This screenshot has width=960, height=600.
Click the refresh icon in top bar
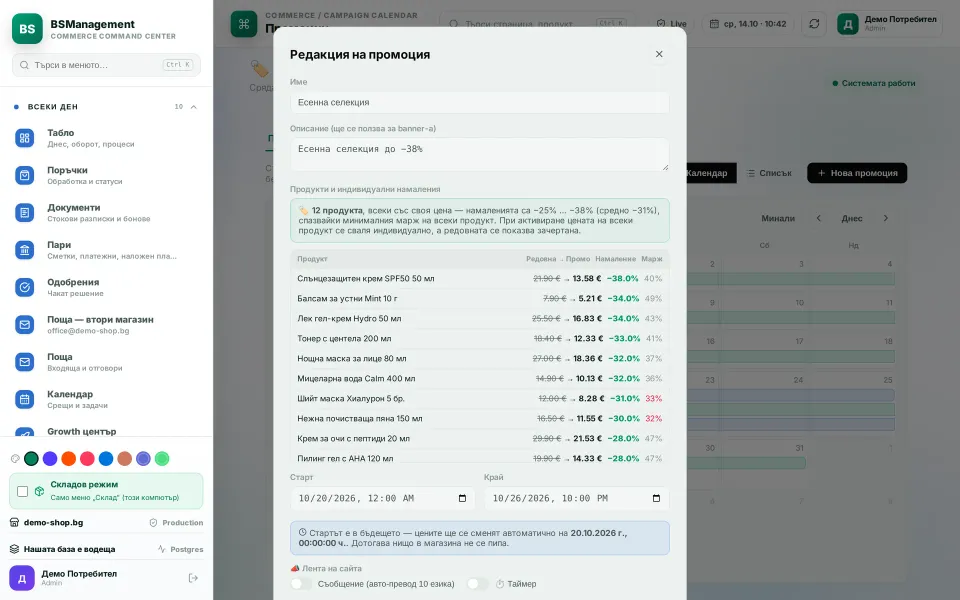(814, 24)
